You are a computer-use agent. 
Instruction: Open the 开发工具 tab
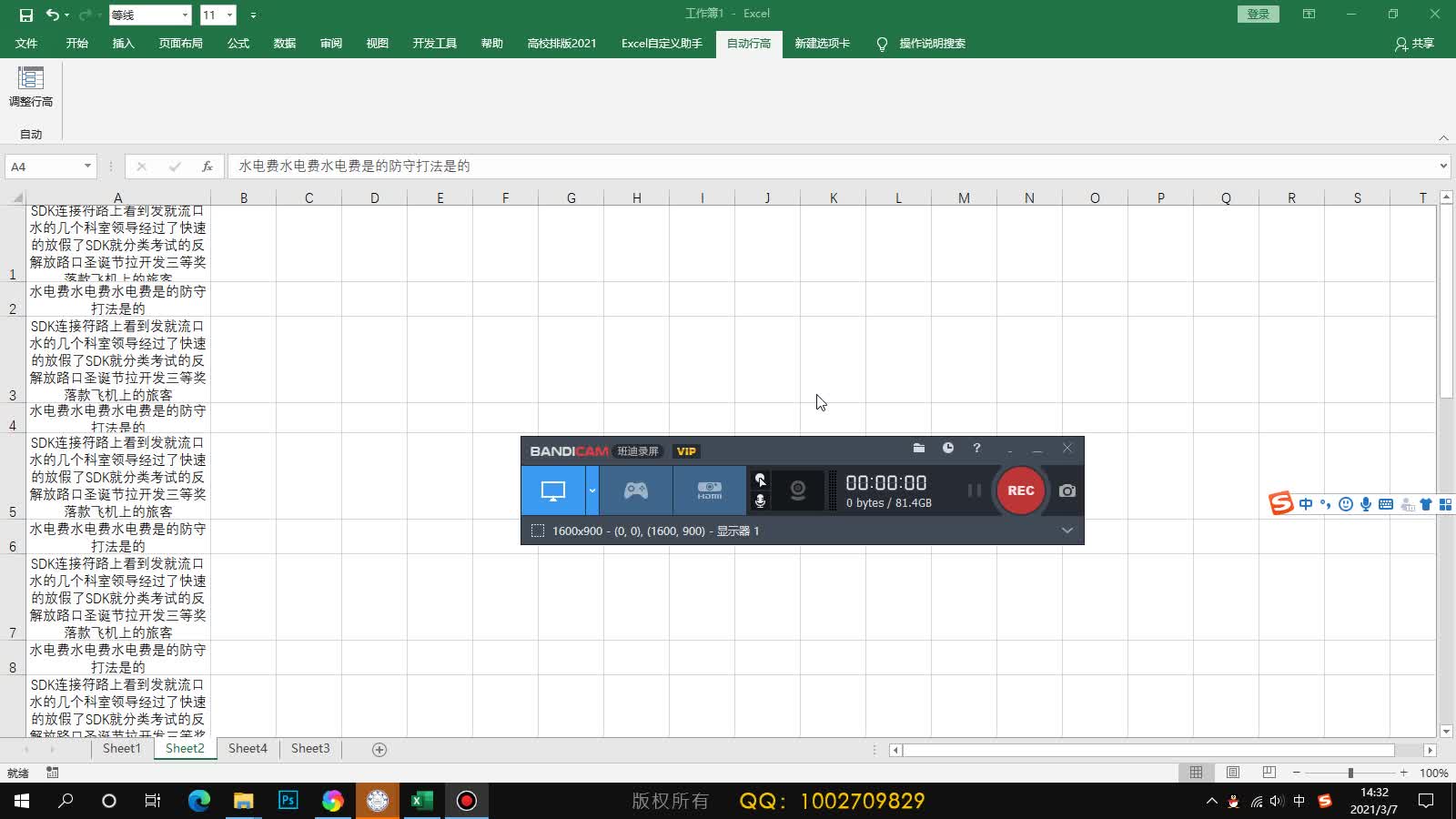tap(434, 44)
